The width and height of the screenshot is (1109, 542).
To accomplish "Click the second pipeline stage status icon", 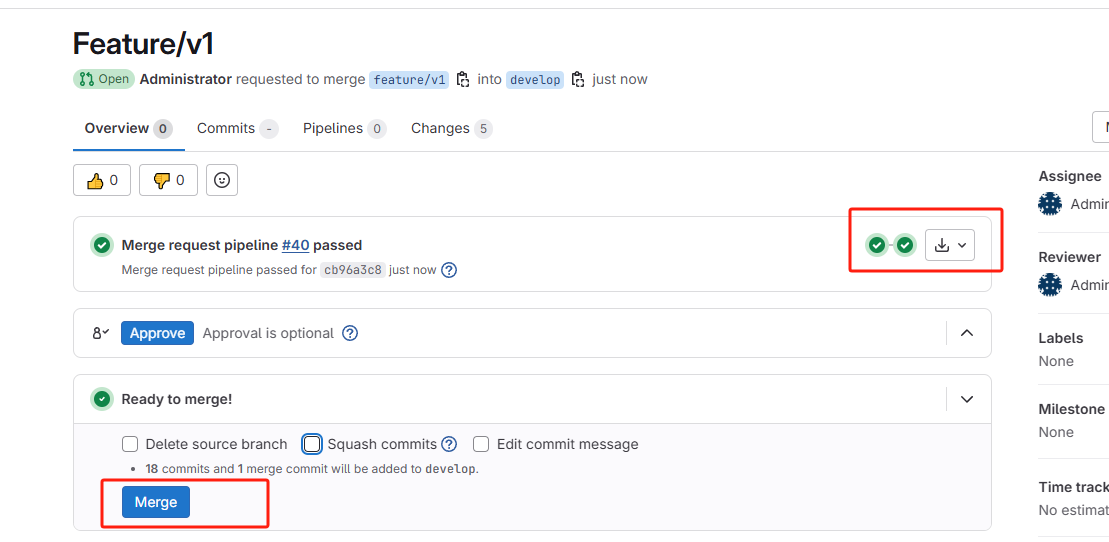I will point(905,246).
